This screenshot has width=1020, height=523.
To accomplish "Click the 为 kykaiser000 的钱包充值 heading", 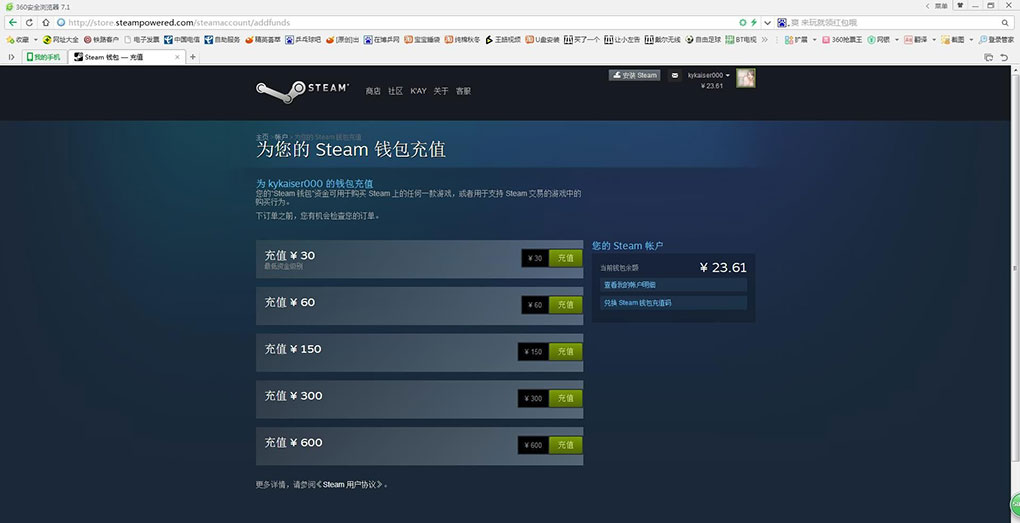I will tap(314, 183).
